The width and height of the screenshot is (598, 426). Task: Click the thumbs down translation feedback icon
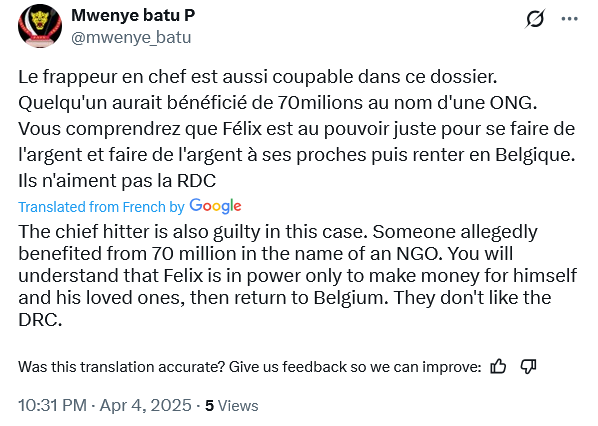529,367
